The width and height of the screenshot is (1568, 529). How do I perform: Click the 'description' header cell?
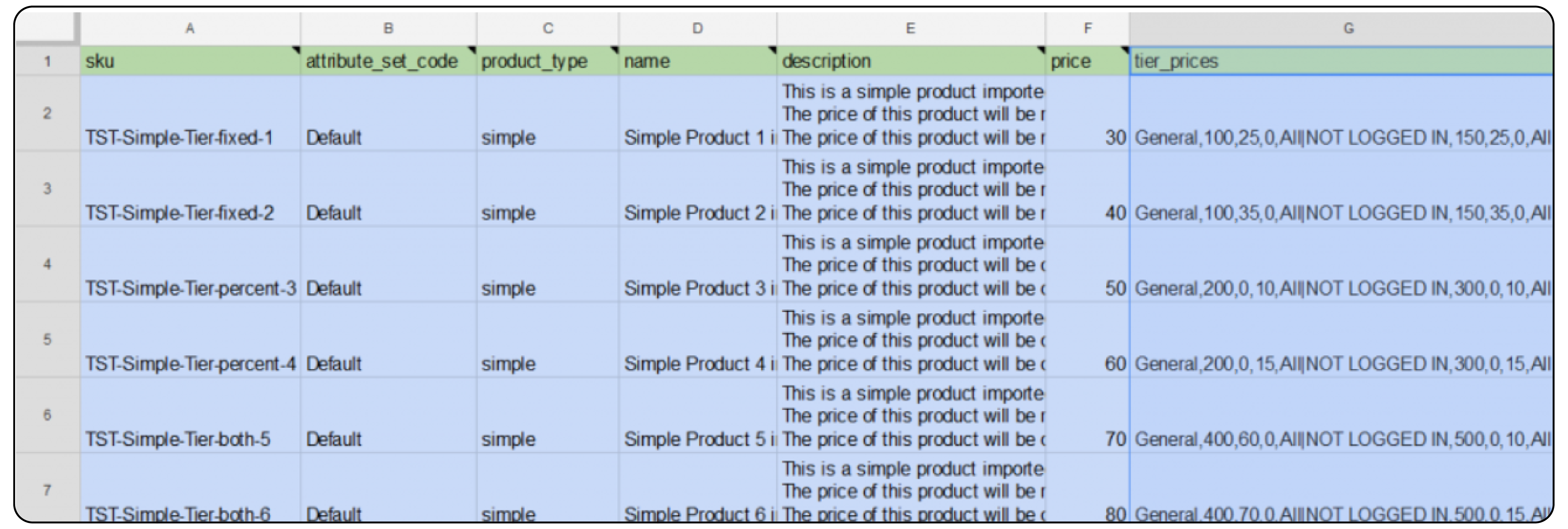click(911, 61)
